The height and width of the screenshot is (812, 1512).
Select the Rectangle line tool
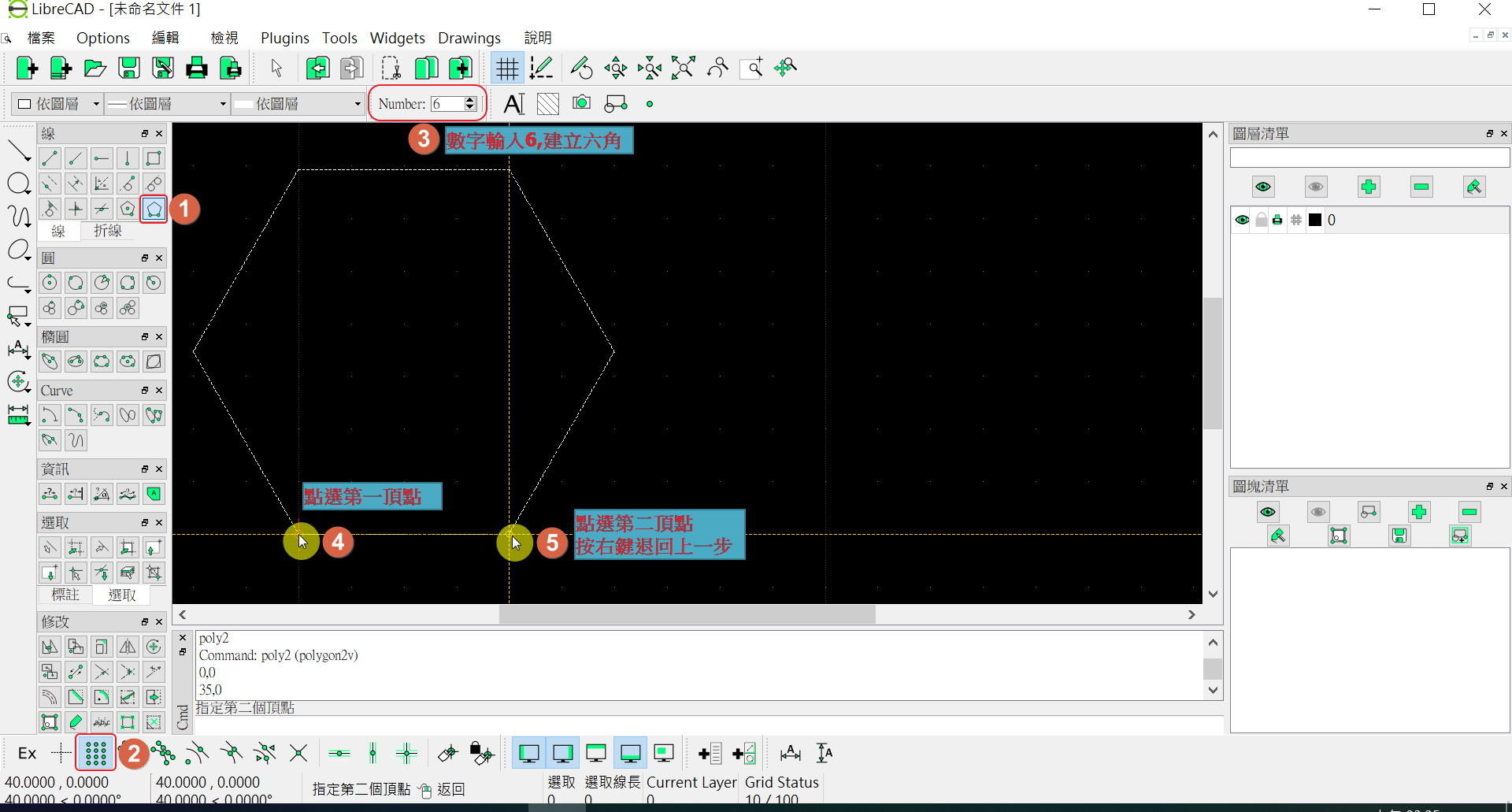(154, 158)
